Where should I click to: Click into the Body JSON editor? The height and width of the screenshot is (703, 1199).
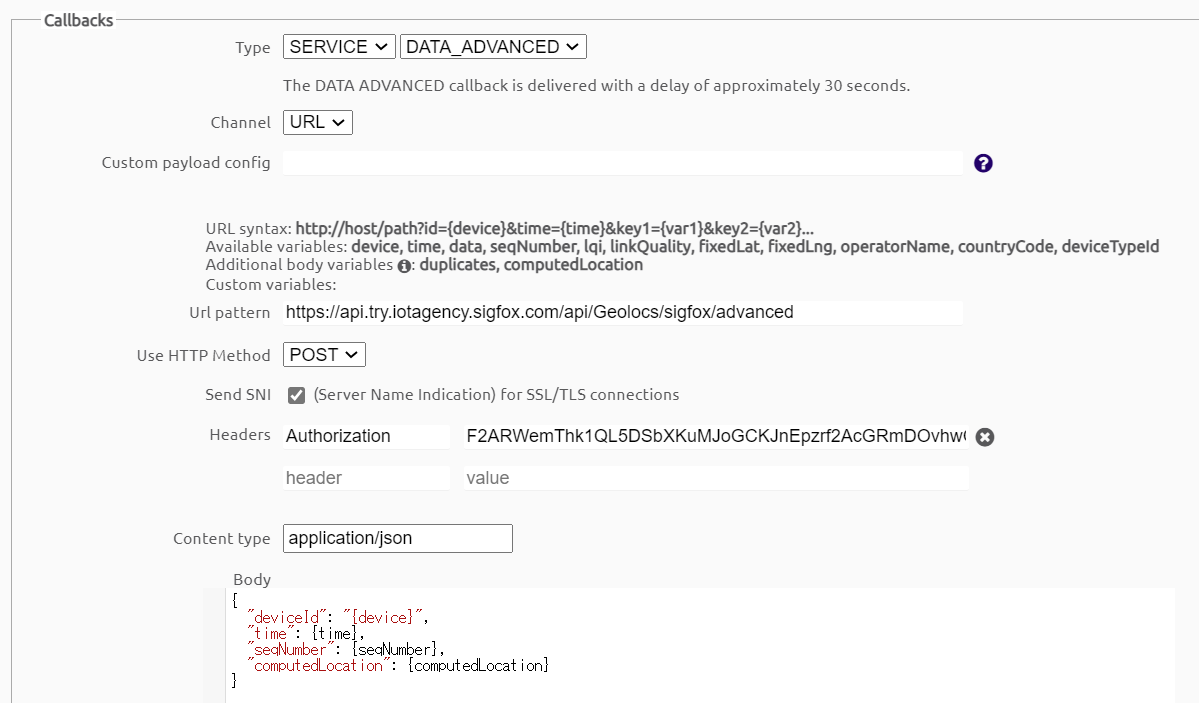click(700, 645)
